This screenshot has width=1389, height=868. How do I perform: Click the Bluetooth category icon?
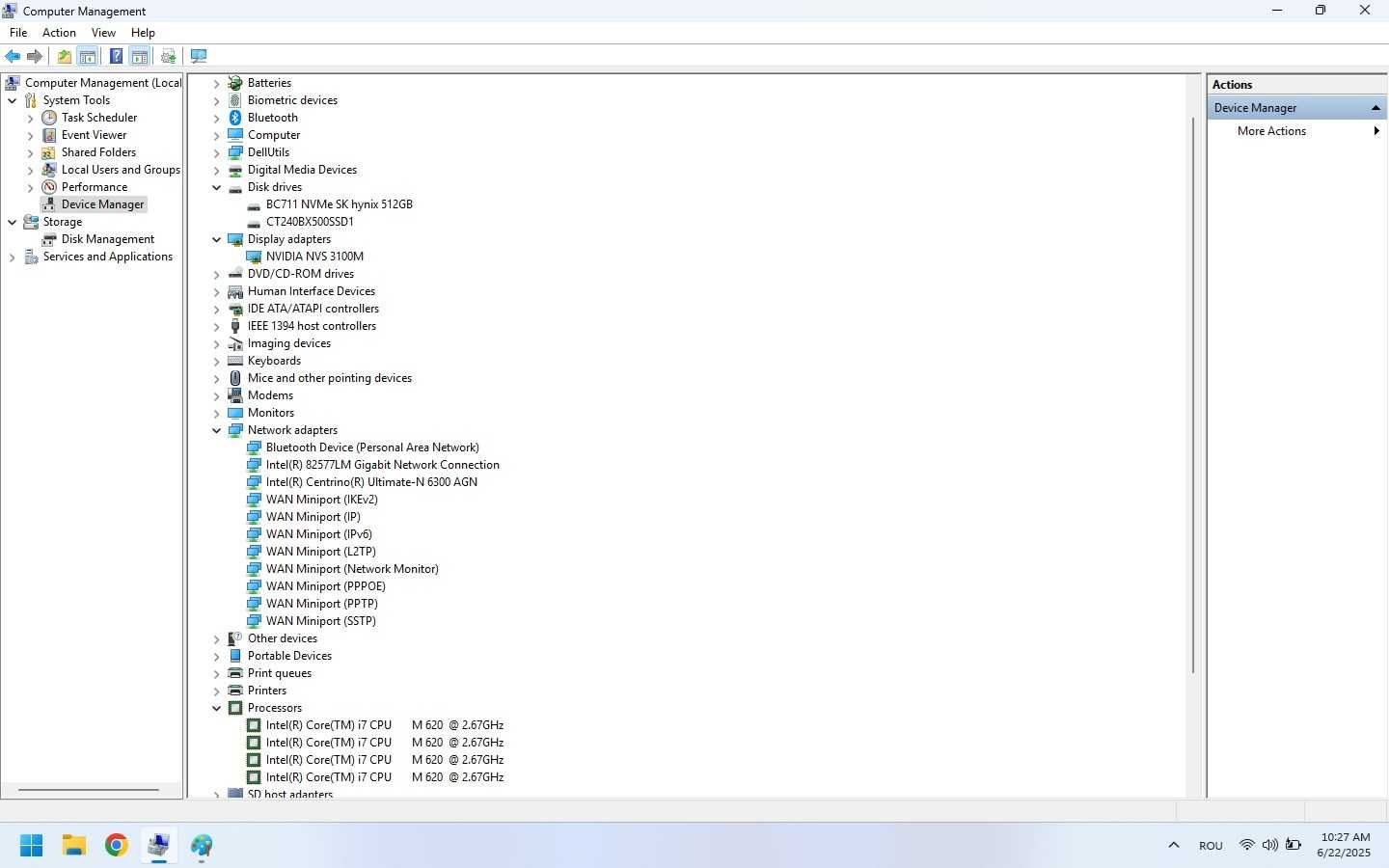(234, 118)
